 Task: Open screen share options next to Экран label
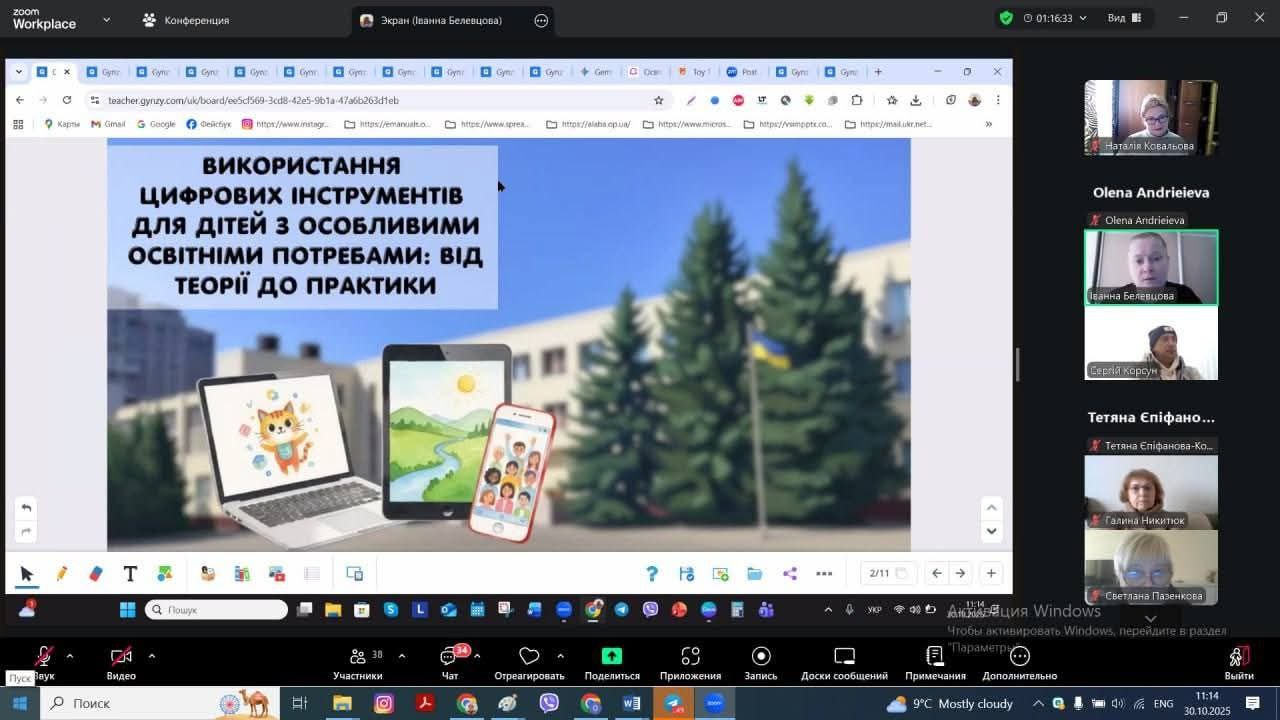[x=541, y=20]
